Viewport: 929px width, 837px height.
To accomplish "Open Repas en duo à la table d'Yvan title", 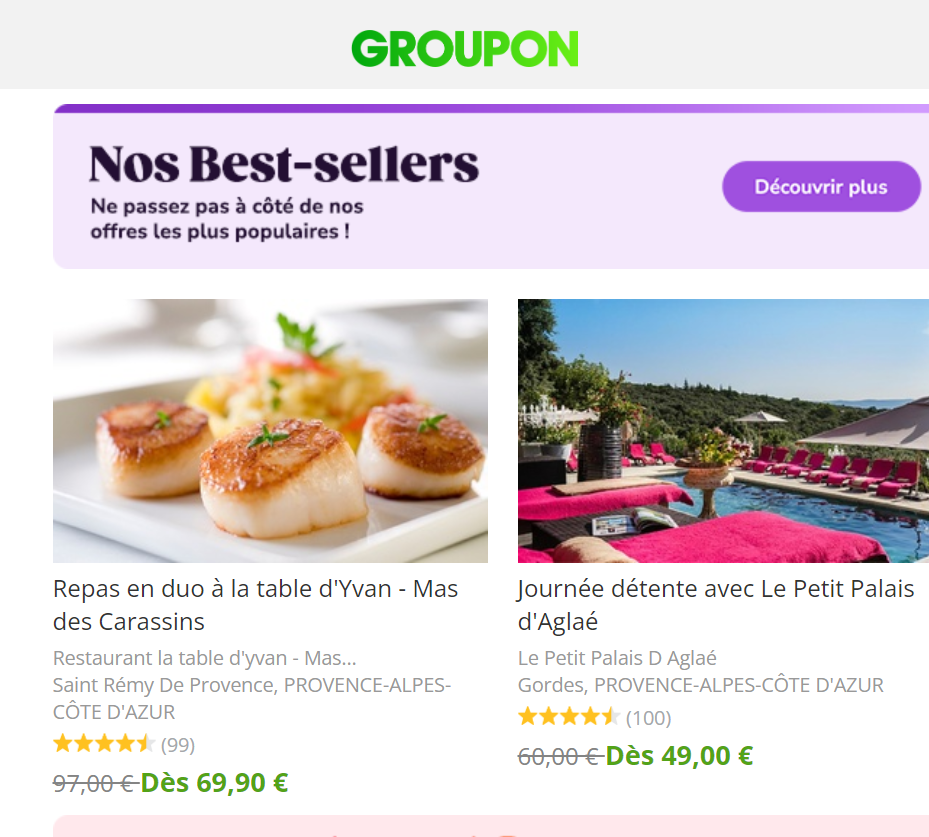I will pyautogui.click(x=255, y=605).
